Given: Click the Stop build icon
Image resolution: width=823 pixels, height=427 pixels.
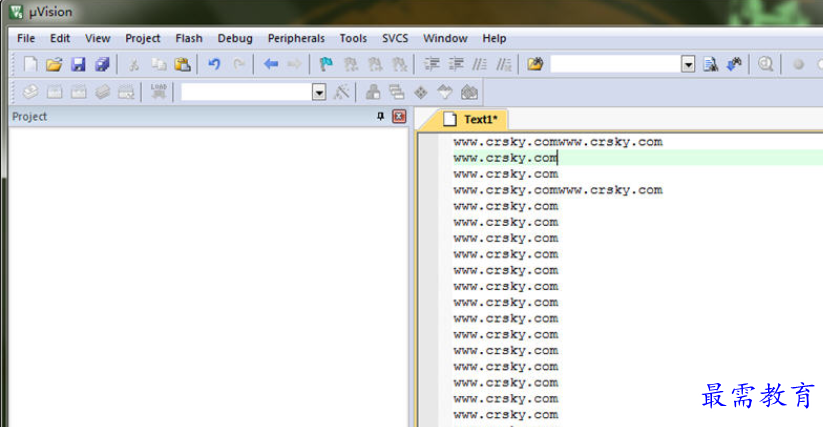Looking at the screenshot, I should (x=126, y=92).
